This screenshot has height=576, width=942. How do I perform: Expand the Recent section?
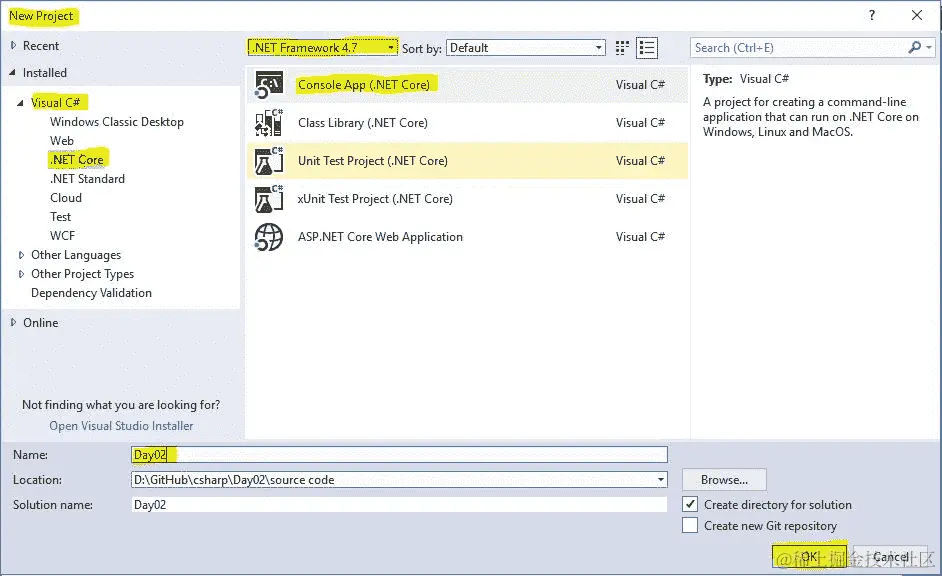[13, 46]
